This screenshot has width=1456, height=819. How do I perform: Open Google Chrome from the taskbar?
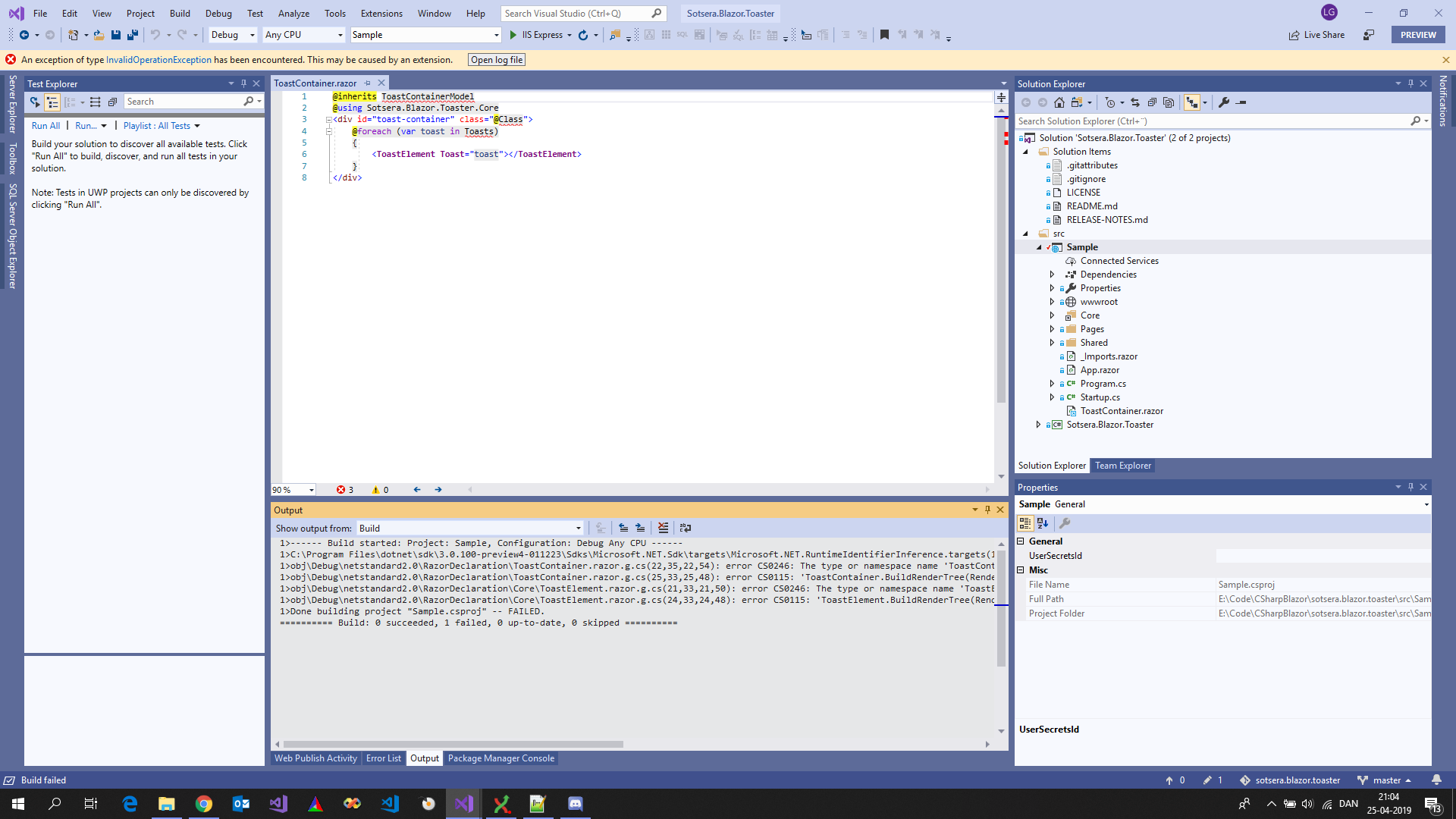[204, 804]
